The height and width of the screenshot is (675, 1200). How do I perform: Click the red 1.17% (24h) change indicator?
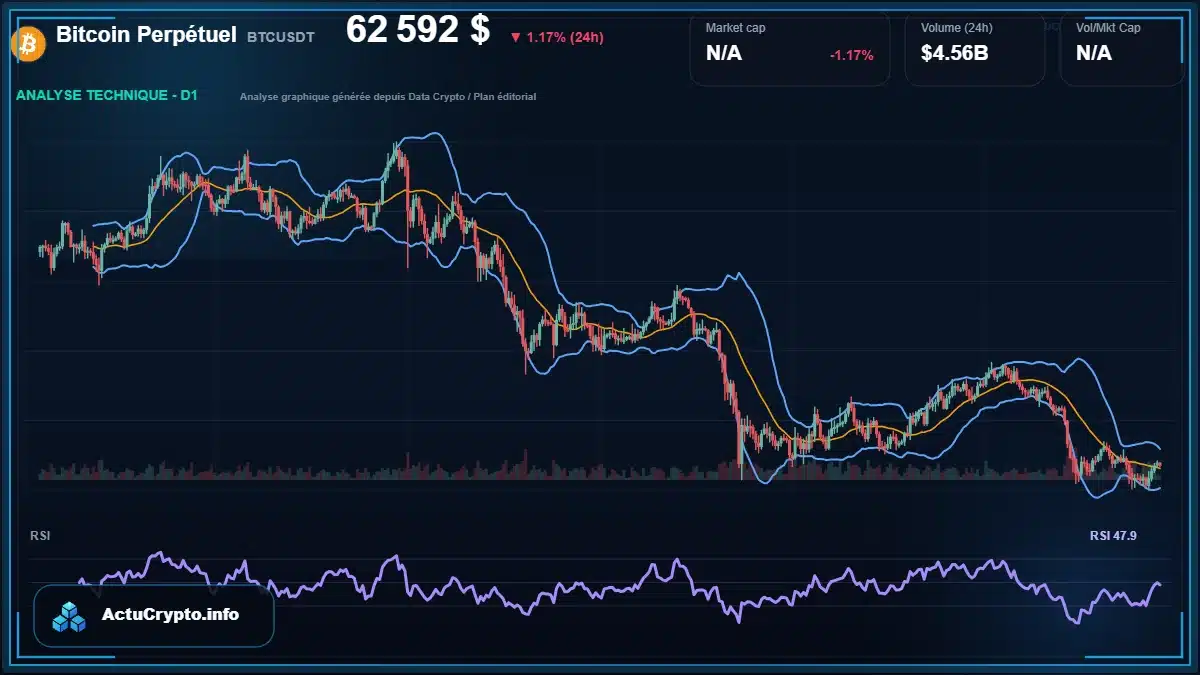click(556, 37)
